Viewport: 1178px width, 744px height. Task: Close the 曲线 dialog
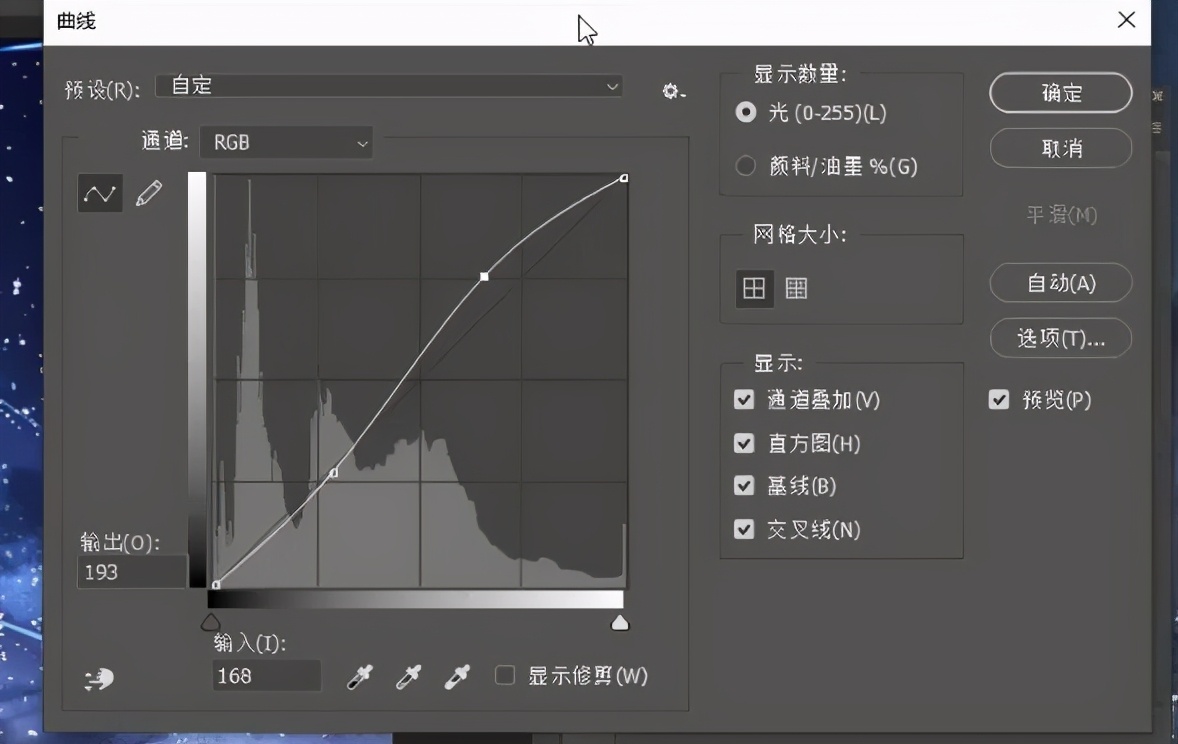click(1126, 20)
